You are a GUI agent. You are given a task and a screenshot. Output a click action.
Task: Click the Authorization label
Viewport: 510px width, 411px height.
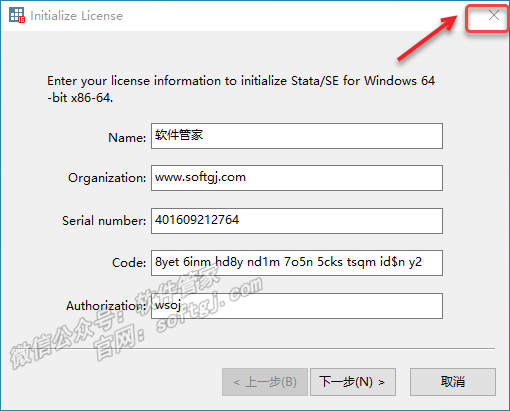click(106, 305)
